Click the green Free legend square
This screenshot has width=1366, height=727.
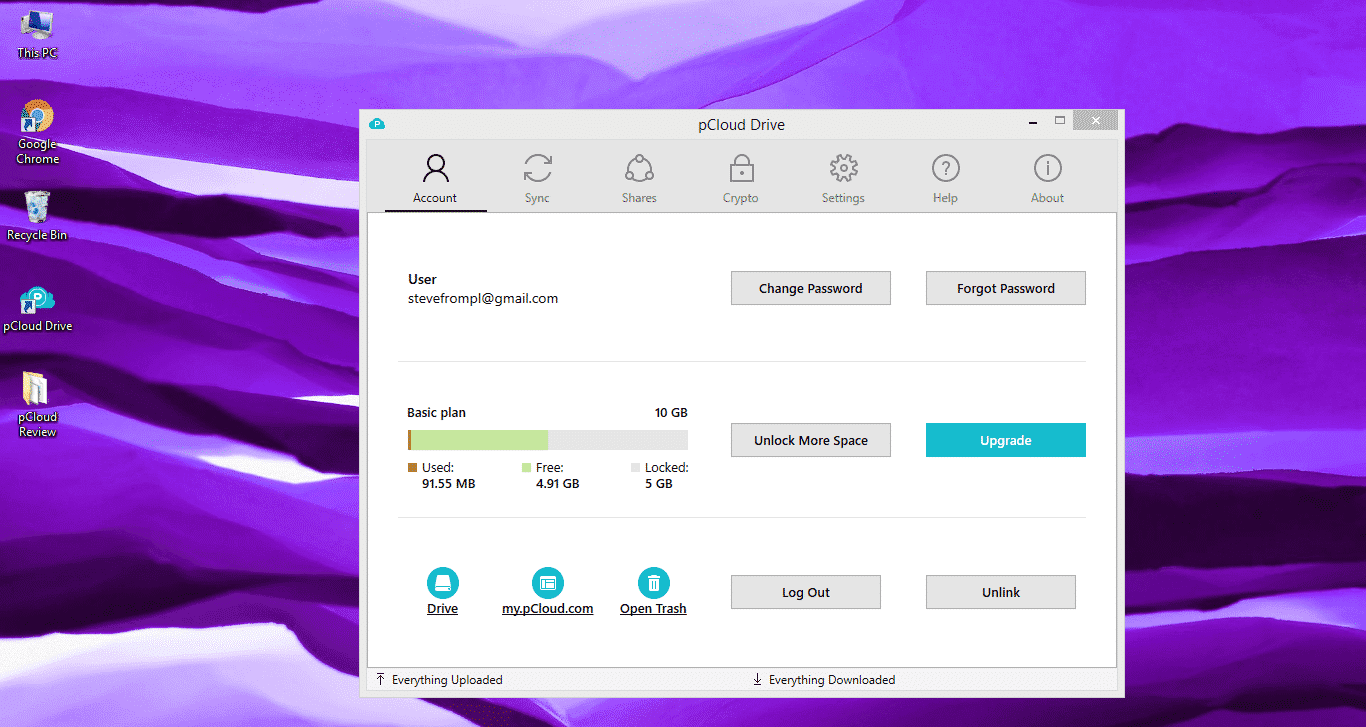[x=526, y=467]
